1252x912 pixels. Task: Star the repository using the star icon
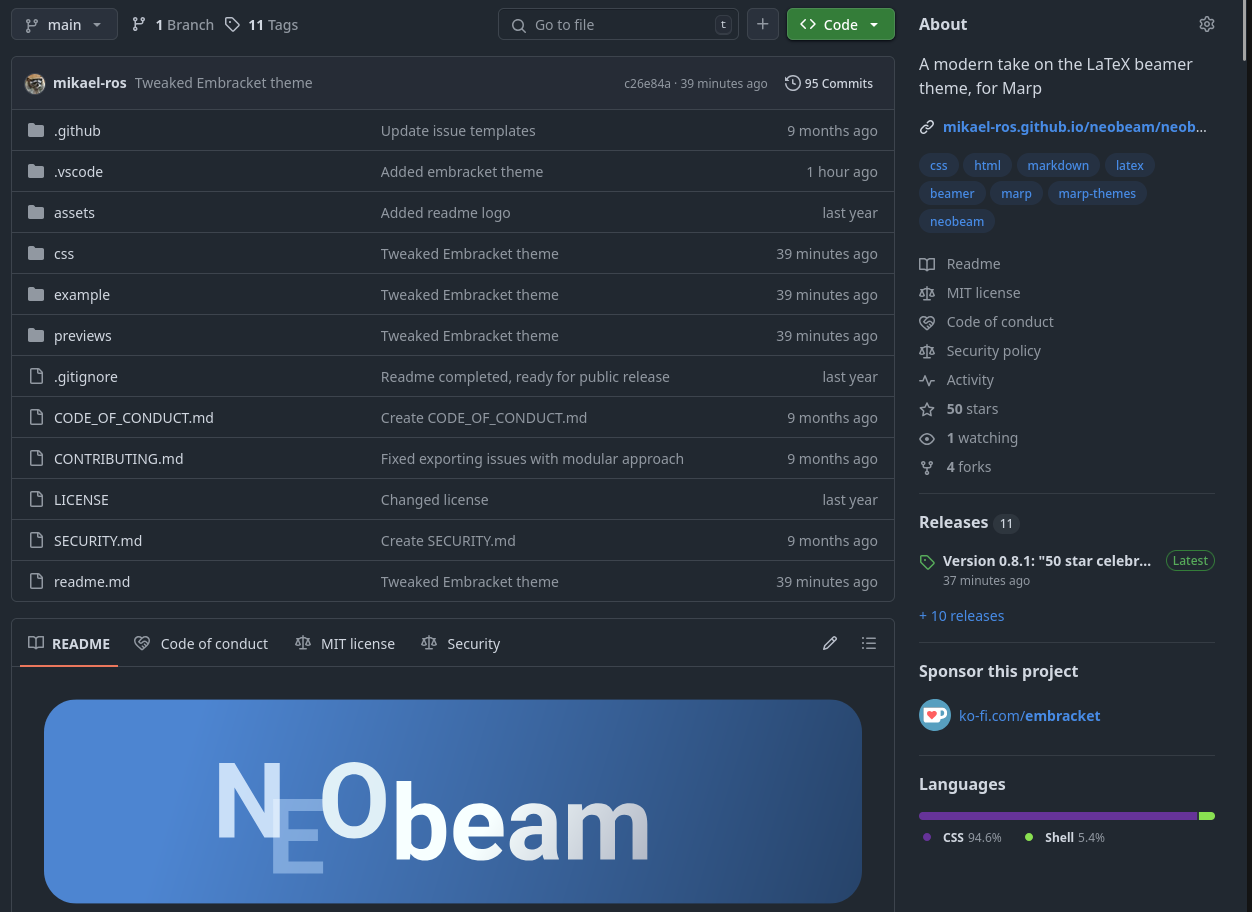pyautogui.click(x=928, y=409)
